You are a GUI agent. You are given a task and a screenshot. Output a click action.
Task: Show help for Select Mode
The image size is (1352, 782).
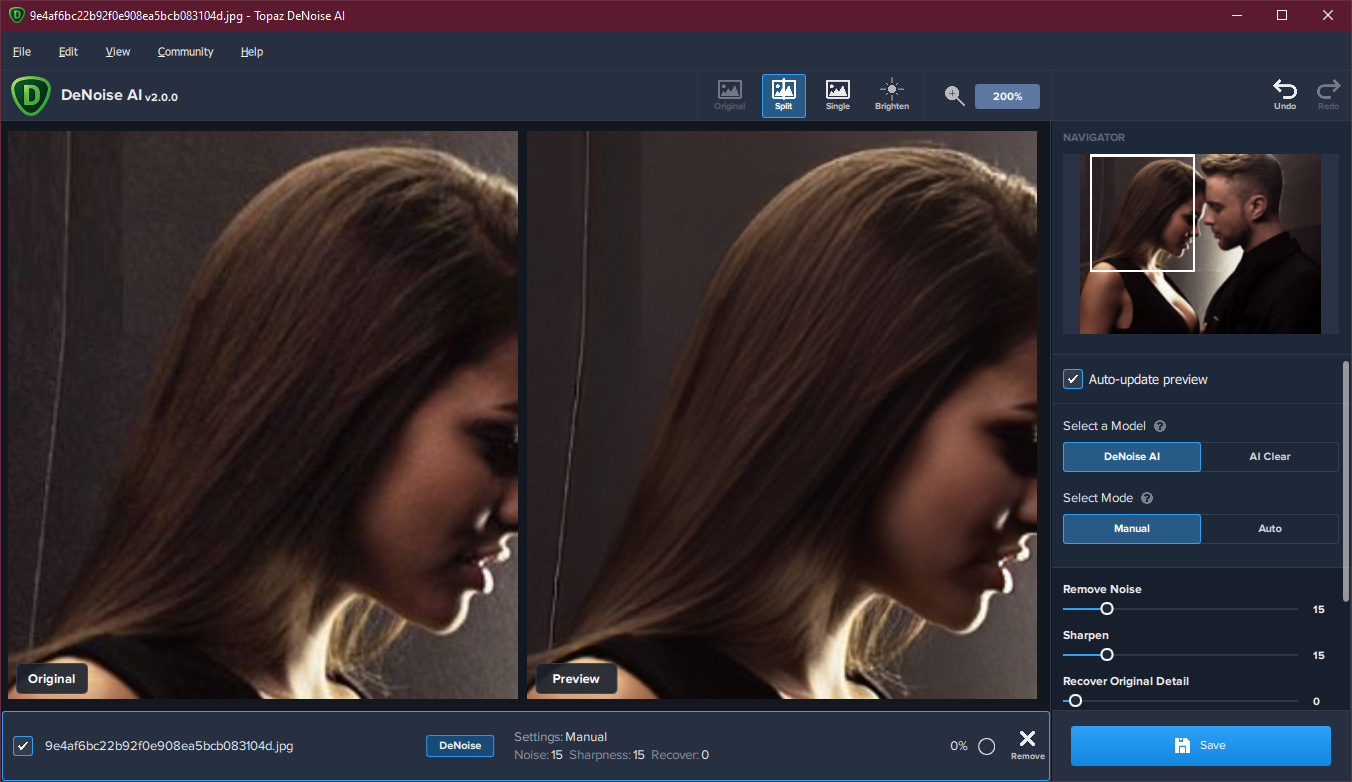coord(1147,498)
